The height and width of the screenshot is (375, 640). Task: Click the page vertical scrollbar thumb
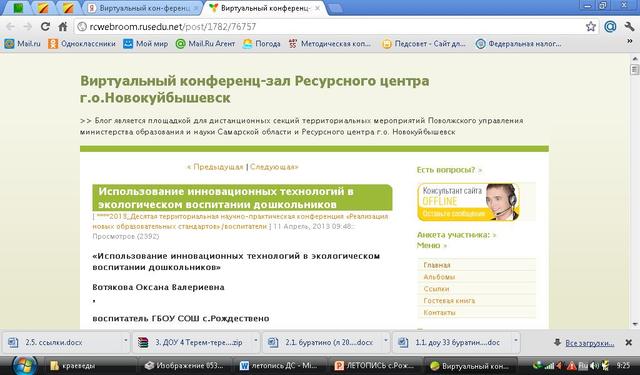pyautogui.click(x=635, y=70)
